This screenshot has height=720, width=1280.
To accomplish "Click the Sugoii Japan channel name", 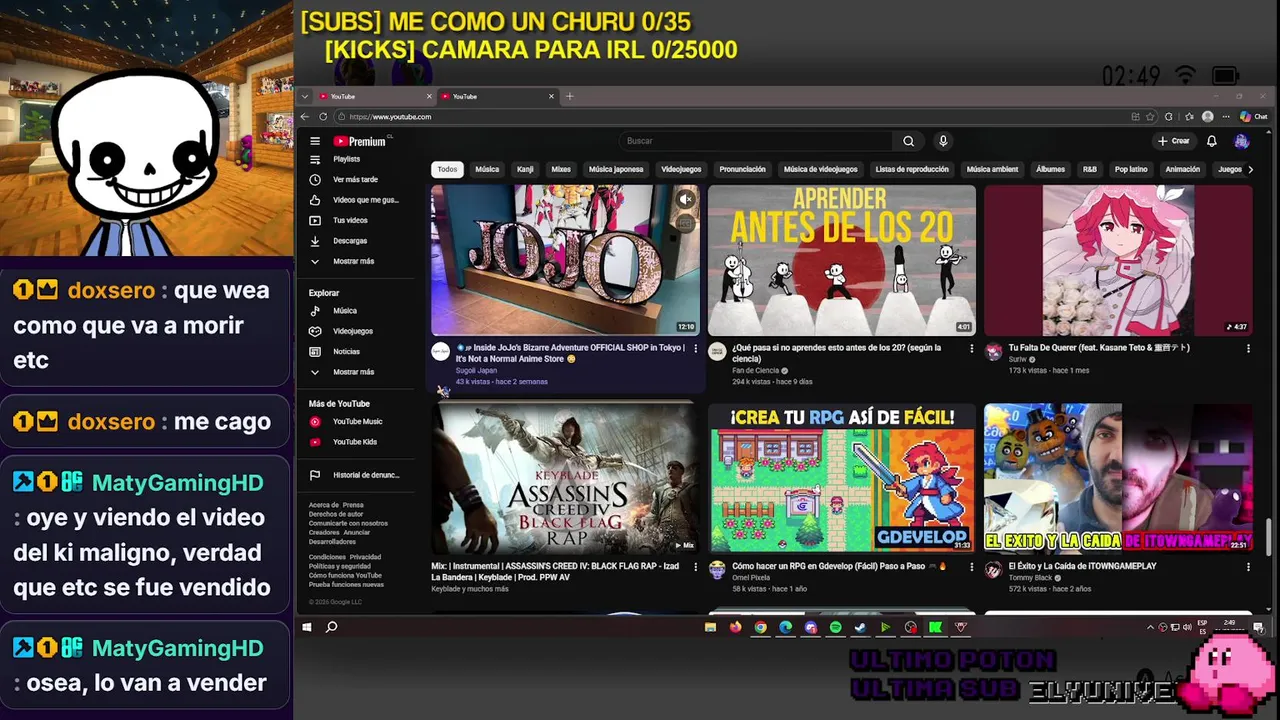I will coord(475,370).
